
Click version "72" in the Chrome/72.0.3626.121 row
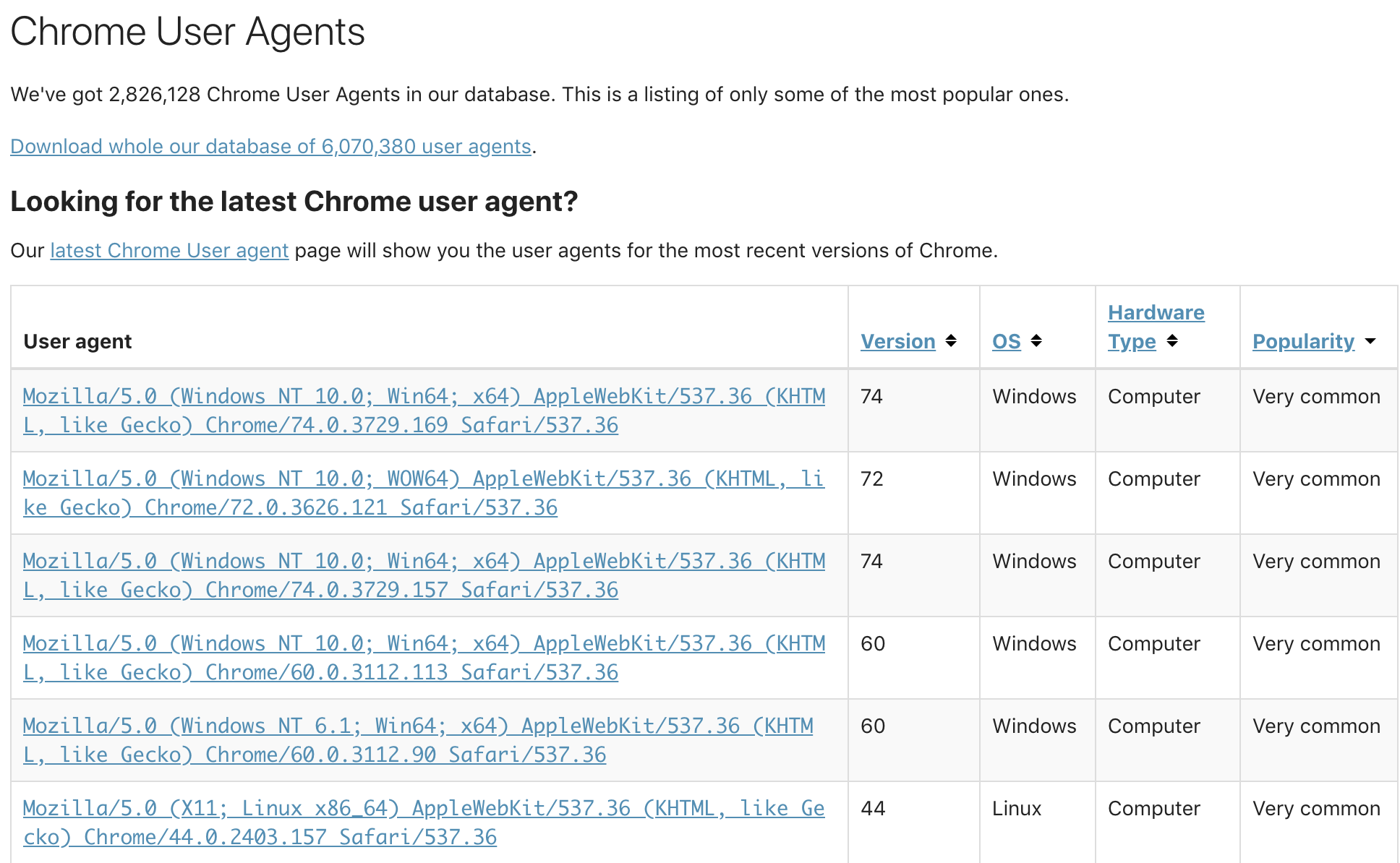click(x=871, y=478)
